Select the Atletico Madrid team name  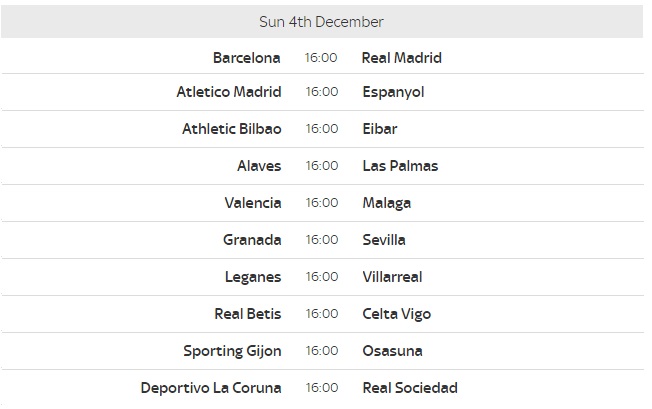coord(229,92)
